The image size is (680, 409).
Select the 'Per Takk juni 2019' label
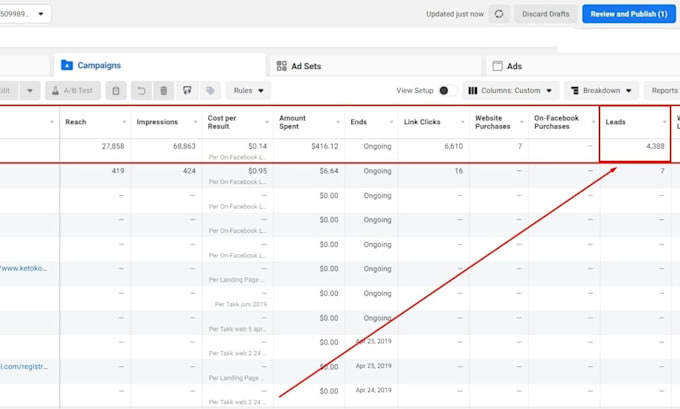click(241, 304)
